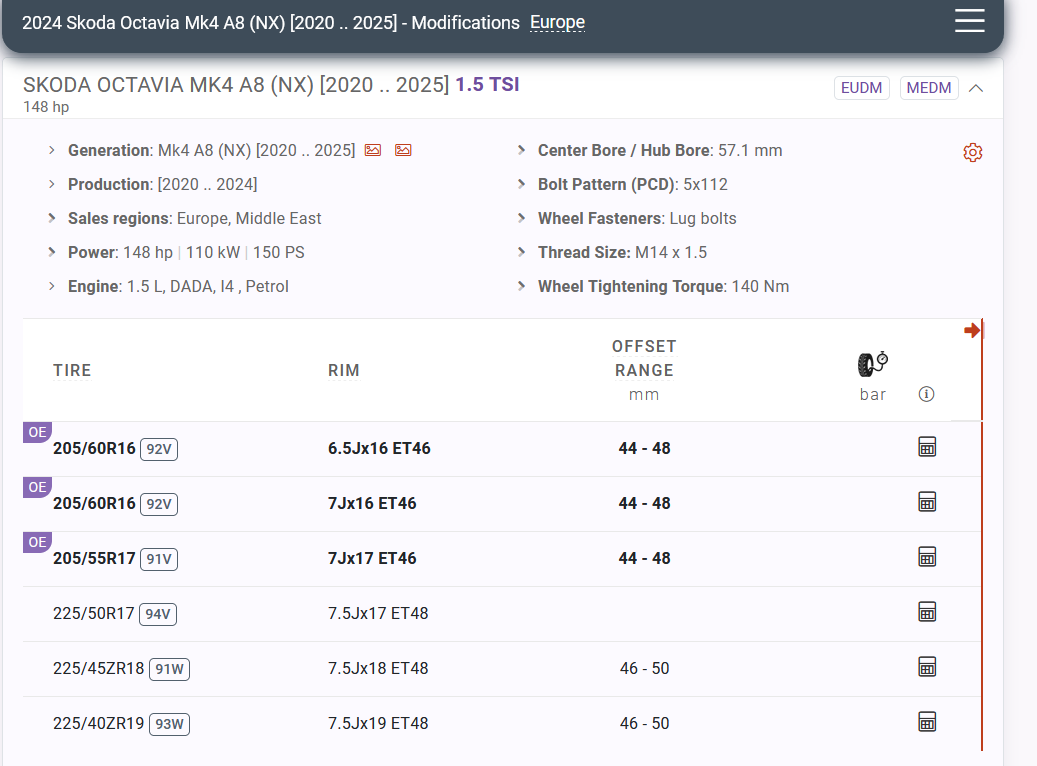Select tire size 225/50R17
This screenshot has width=1037, height=766.
point(94,613)
